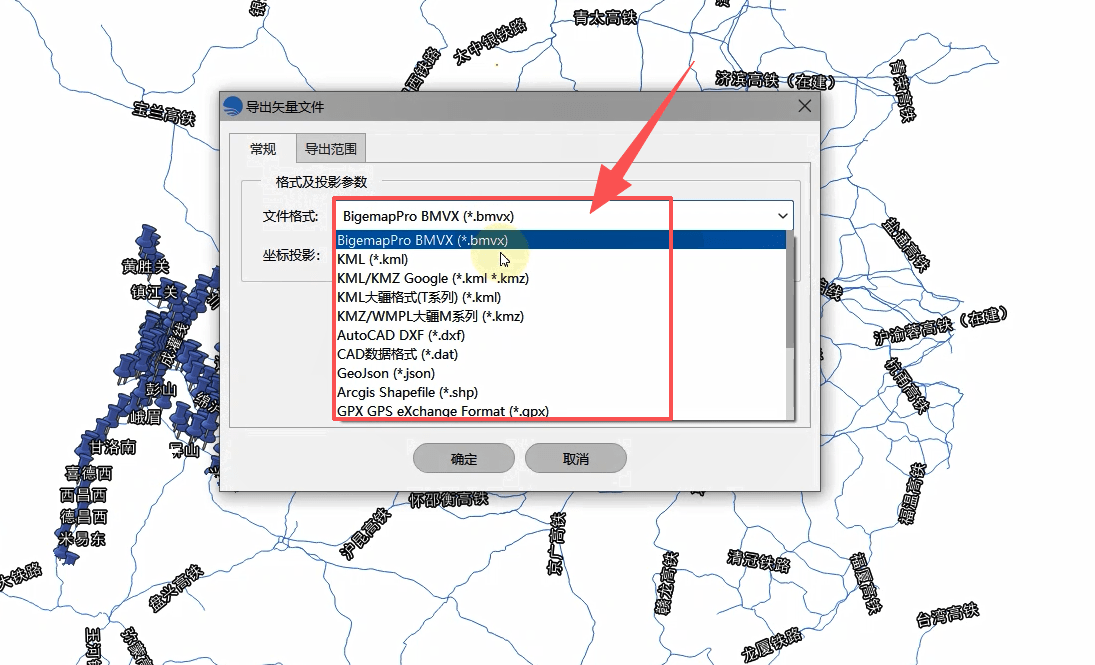
Task: Cancel the dialog with 取消 button
Action: [x=575, y=458]
